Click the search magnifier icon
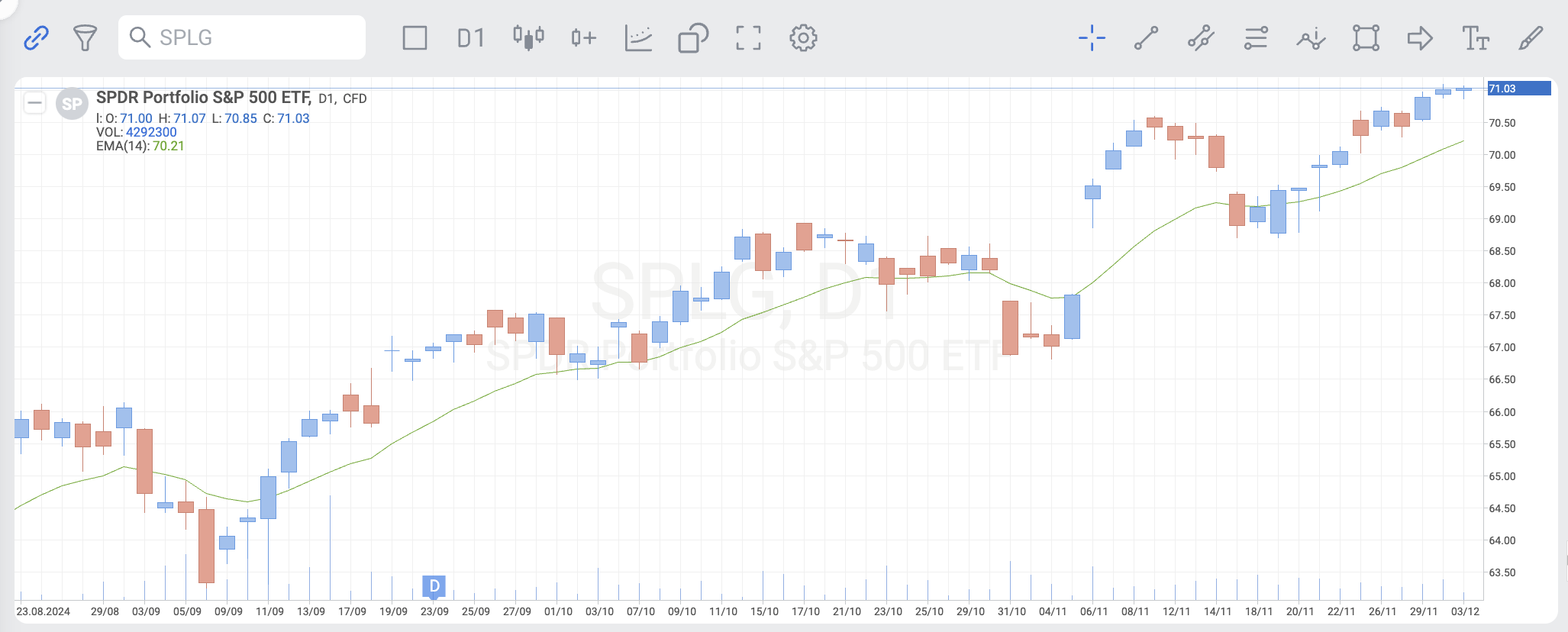This screenshot has width=1568, height=632. 140,37
